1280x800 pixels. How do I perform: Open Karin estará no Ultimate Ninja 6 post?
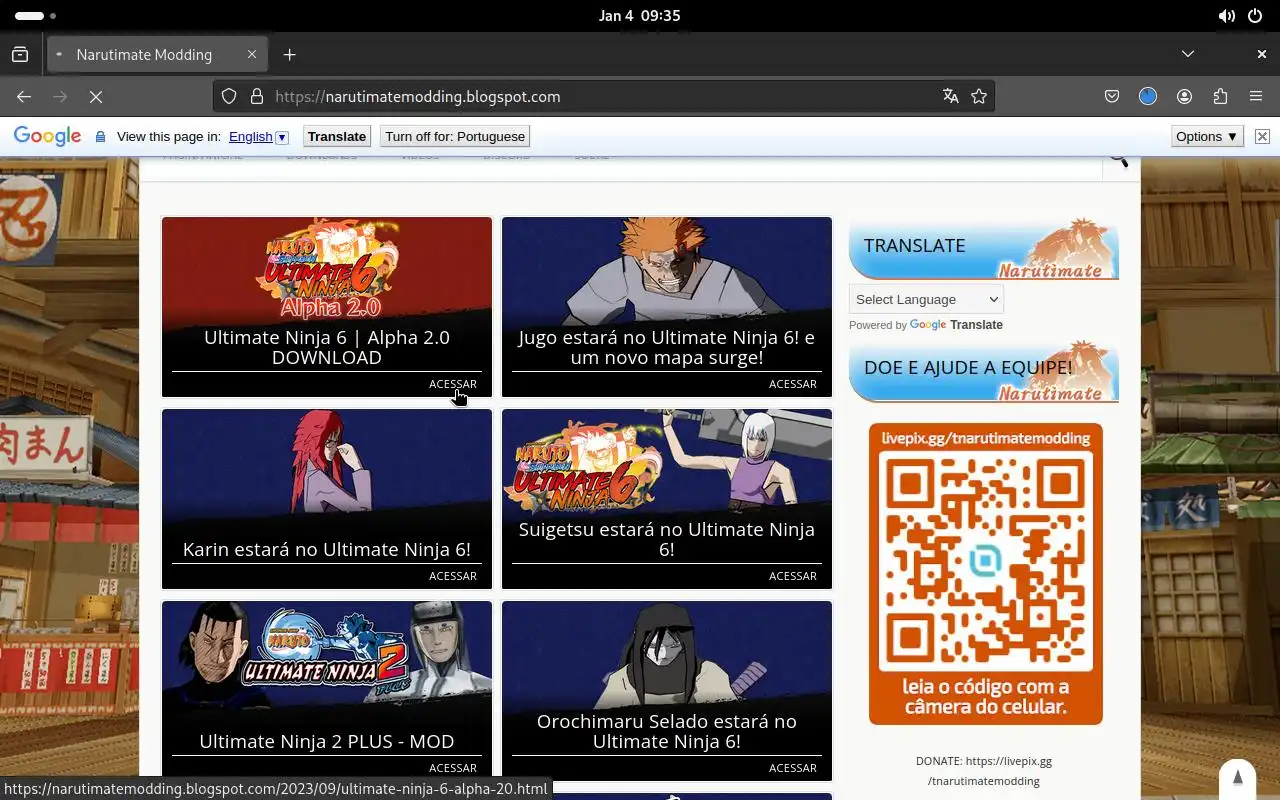[x=327, y=549]
